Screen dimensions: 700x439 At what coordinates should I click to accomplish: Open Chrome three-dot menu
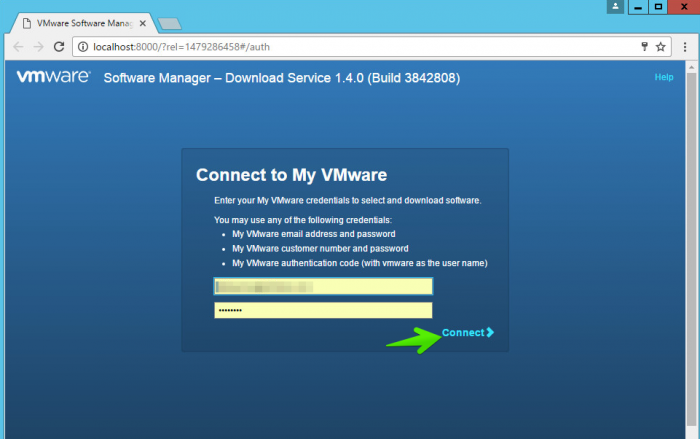pyautogui.click(x=685, y=47)
